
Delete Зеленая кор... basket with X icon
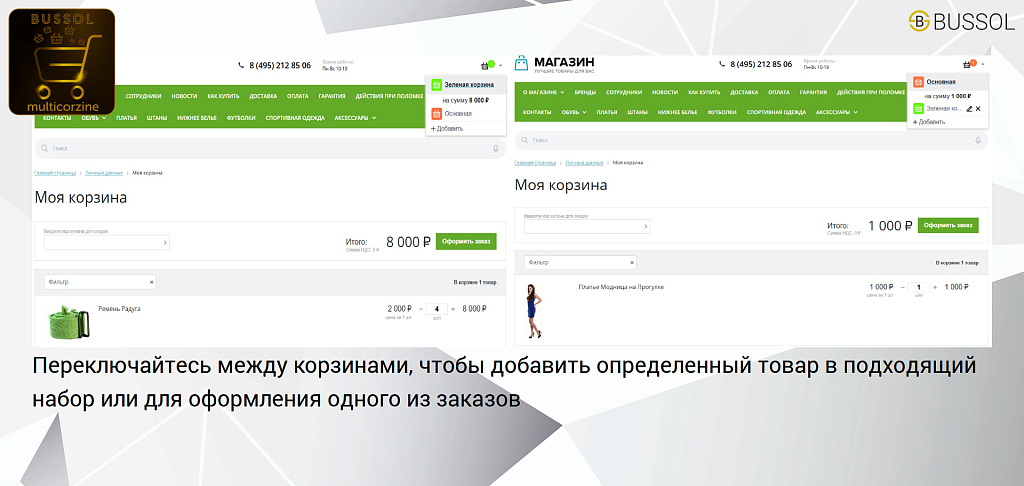click(x=978, y=108)
